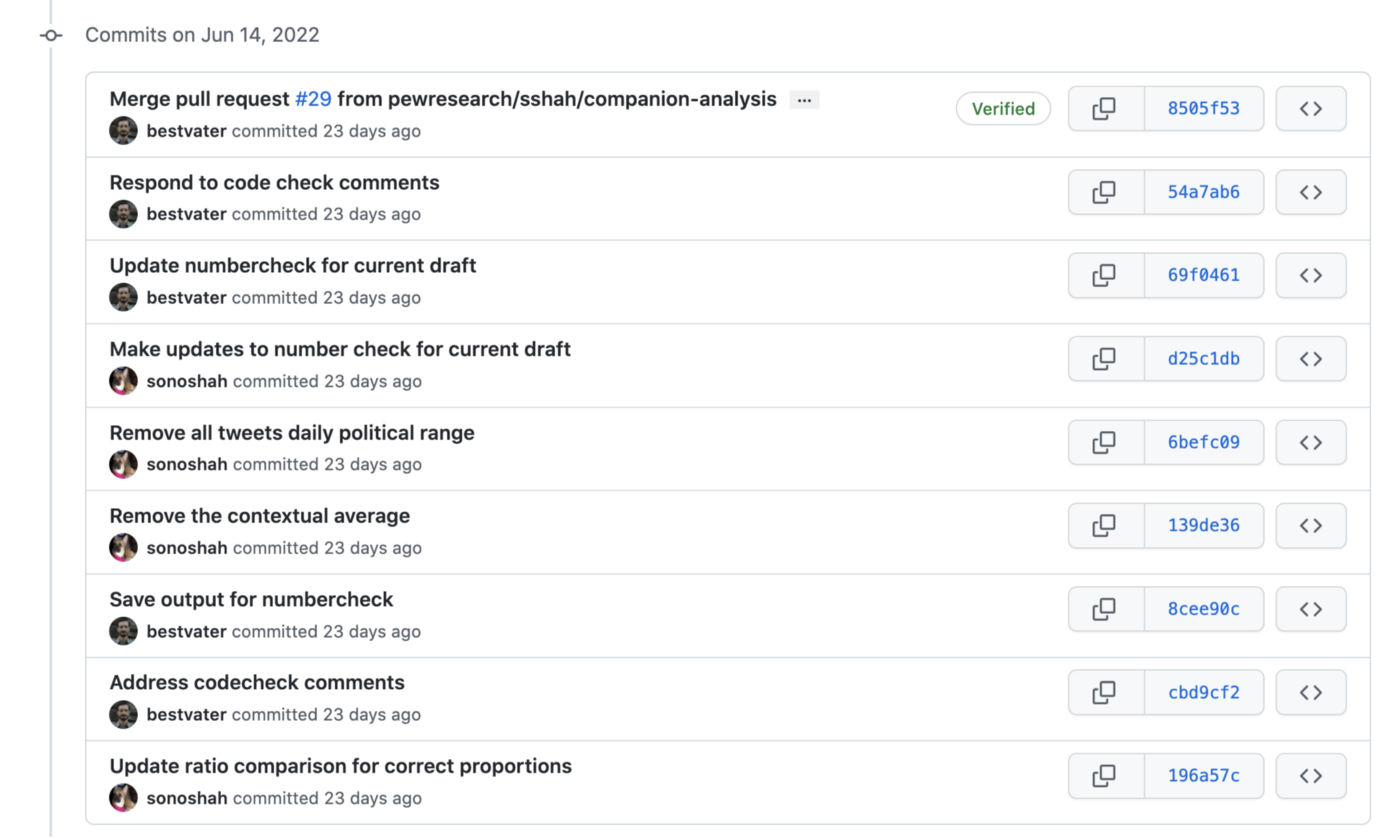This screenshot has width=1400, height=839.
Task: Copy the SHA of 'Respond to code check comments'
Action: [x=1106, y=192]
